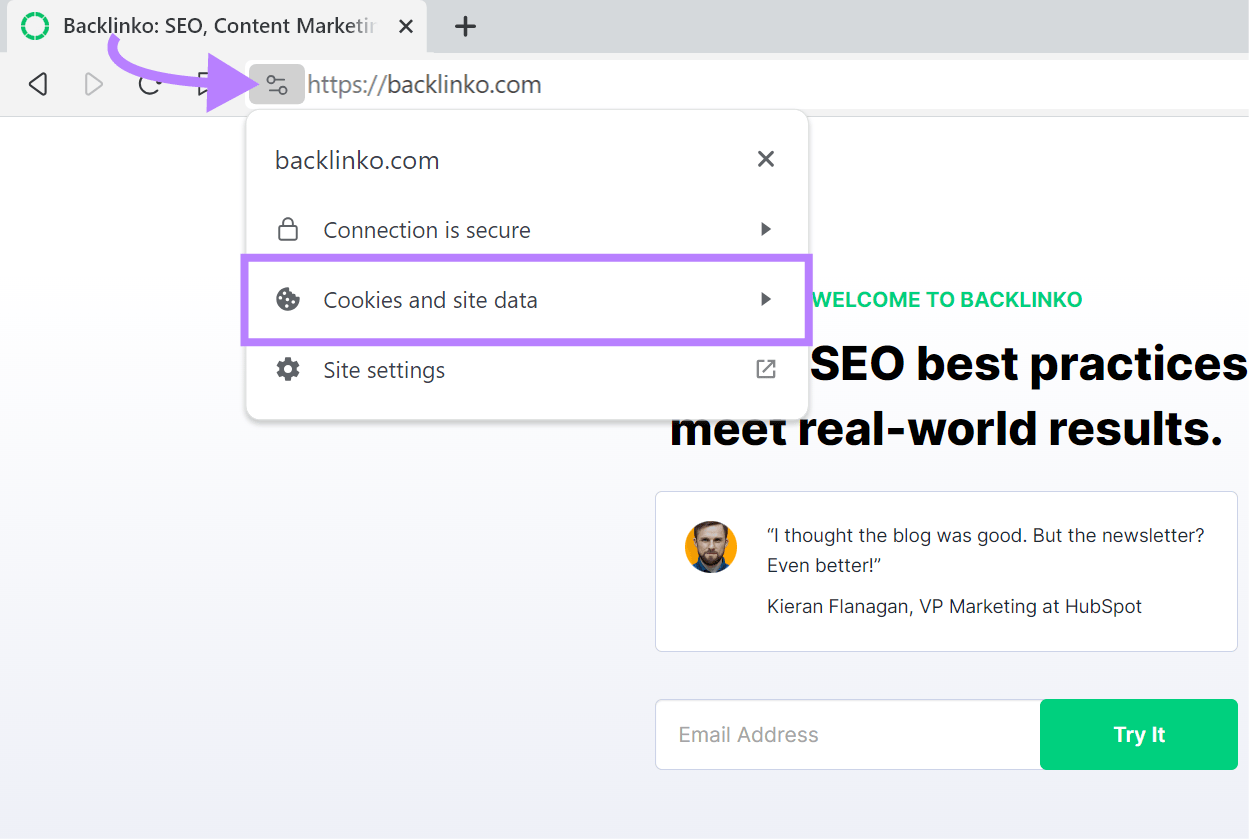Viewport: 1249px width, 839px height.
Task: Click the Try It button
Action: [x=1138, y=734]
